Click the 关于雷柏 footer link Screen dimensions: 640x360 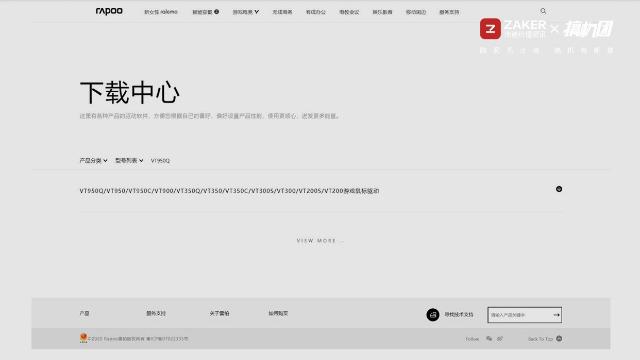[219, 313]
